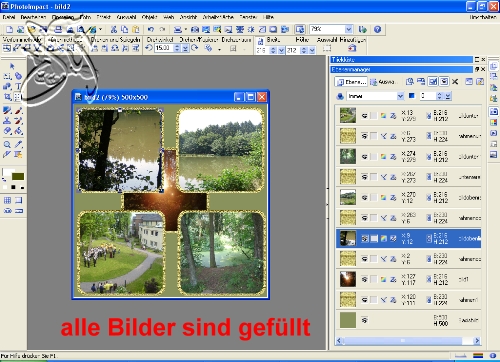Click the rotate-by-angle icon left of 15.00
Screen dimensions: 500x362
pos(149,48)
